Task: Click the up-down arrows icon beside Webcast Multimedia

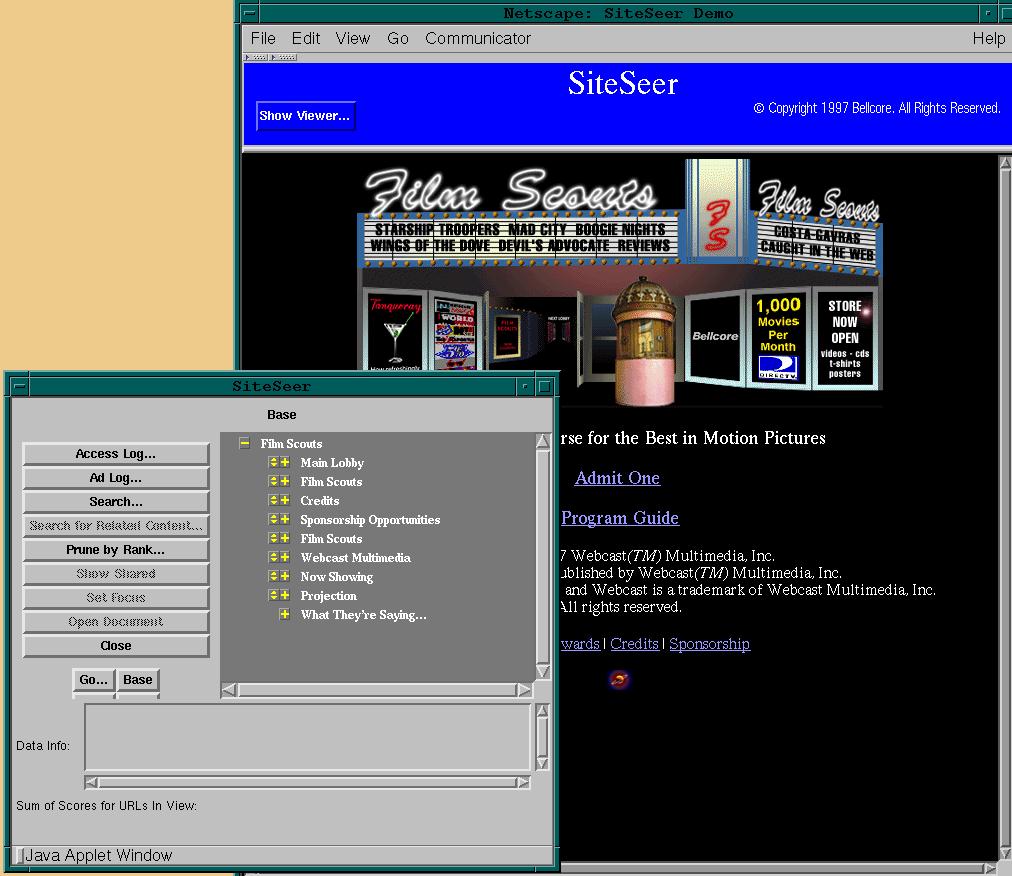Action: click(273, 557)
